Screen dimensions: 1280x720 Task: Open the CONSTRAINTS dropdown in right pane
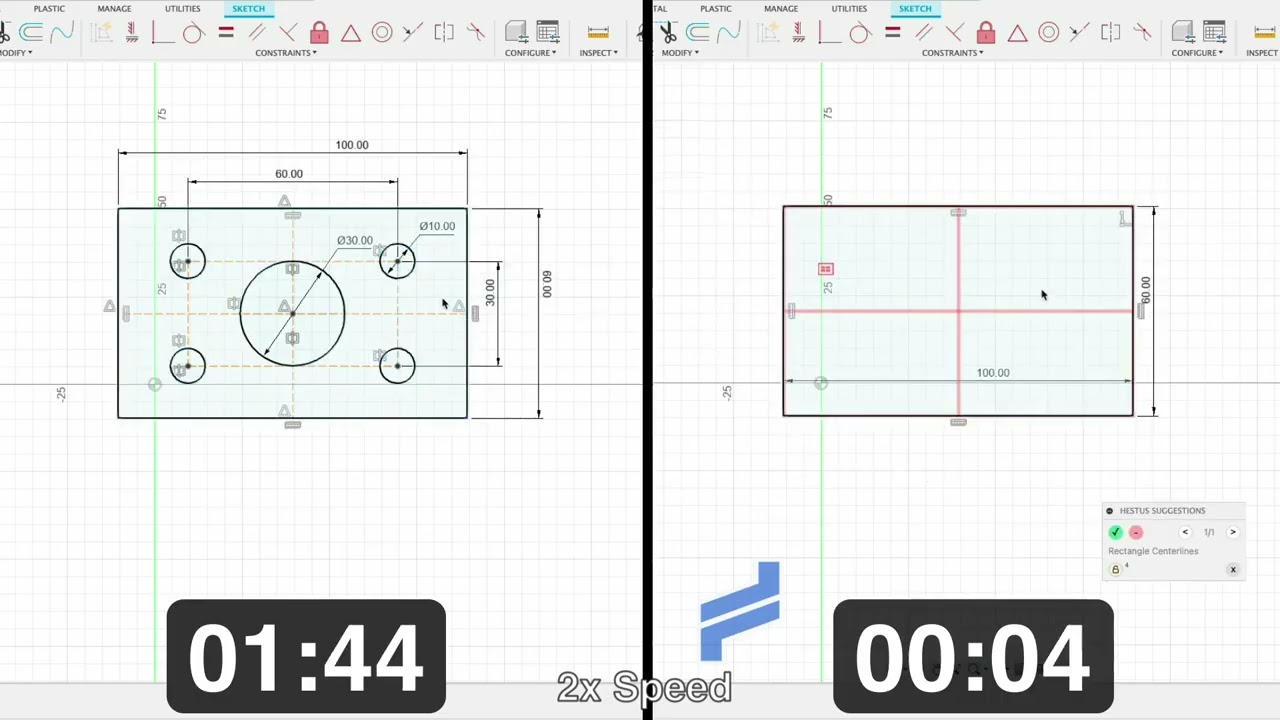click(x=953, y=53)
